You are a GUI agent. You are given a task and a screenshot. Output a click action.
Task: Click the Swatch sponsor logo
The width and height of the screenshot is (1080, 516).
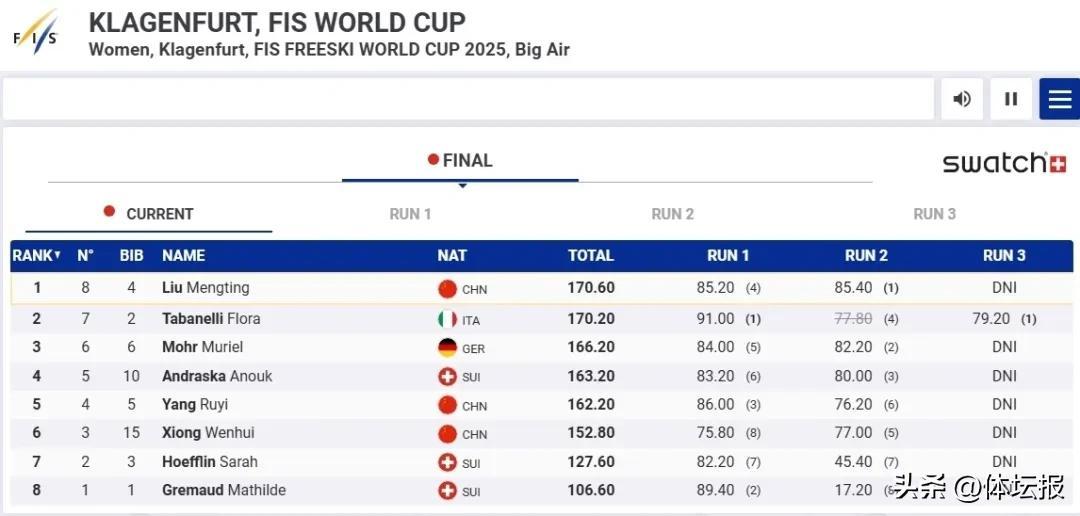(x=1004, y=163)
